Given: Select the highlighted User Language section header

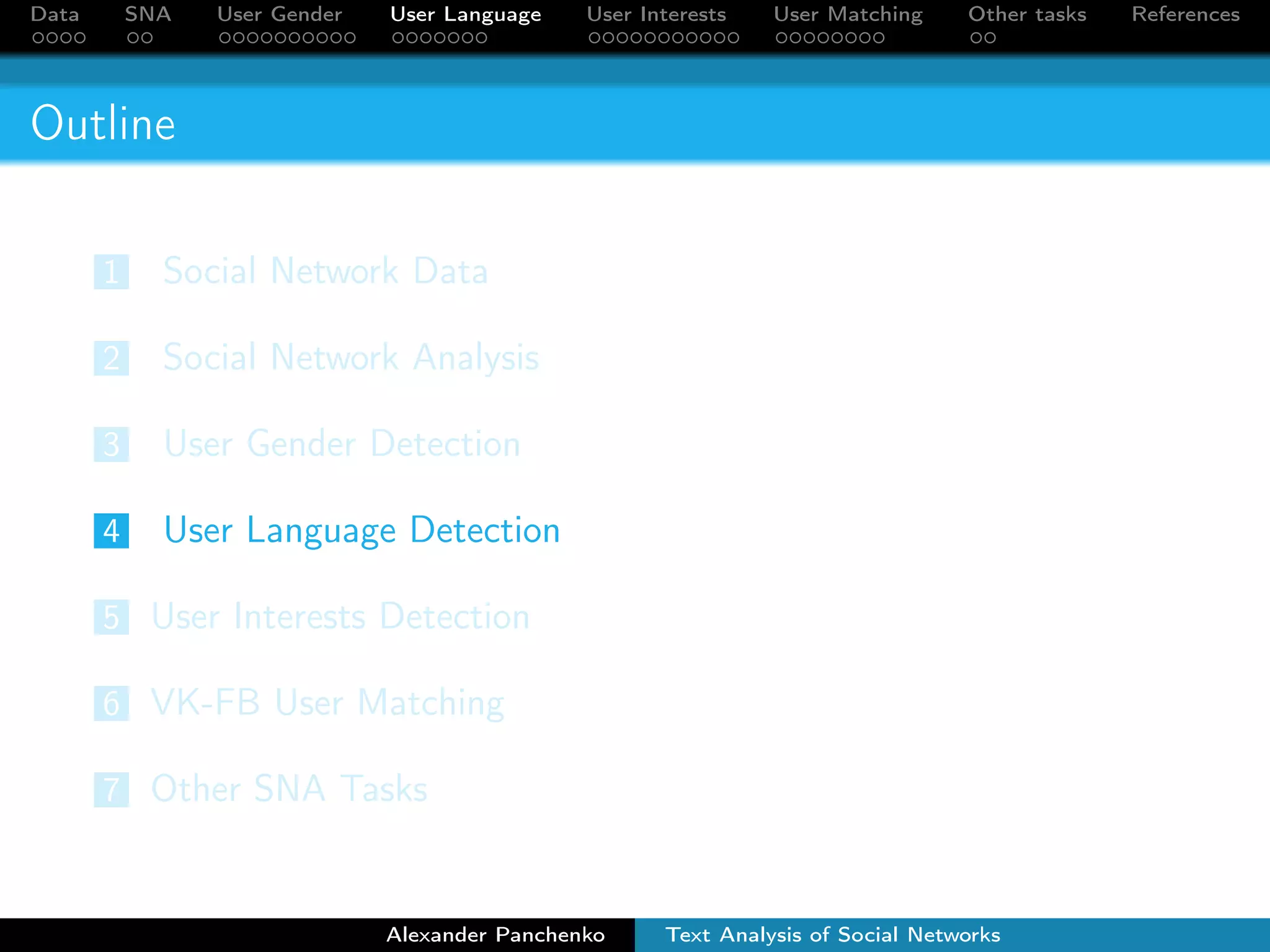Looking at the screenshot, I should [466, 15].
